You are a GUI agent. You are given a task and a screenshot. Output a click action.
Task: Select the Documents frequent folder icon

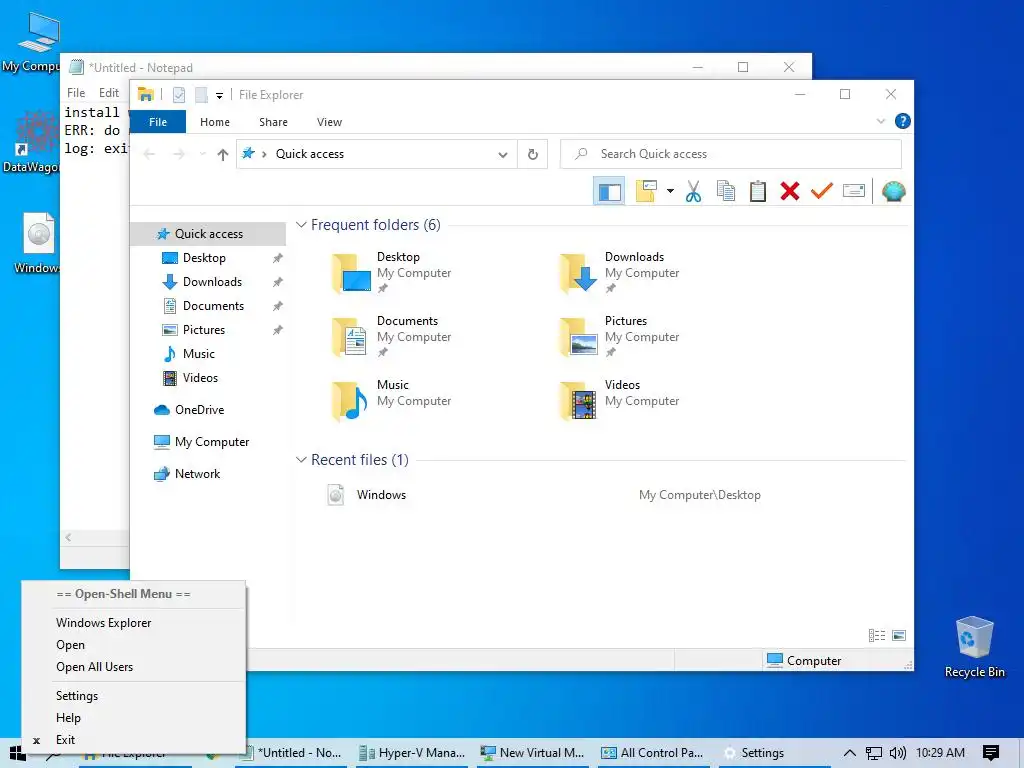pos(350,337)
